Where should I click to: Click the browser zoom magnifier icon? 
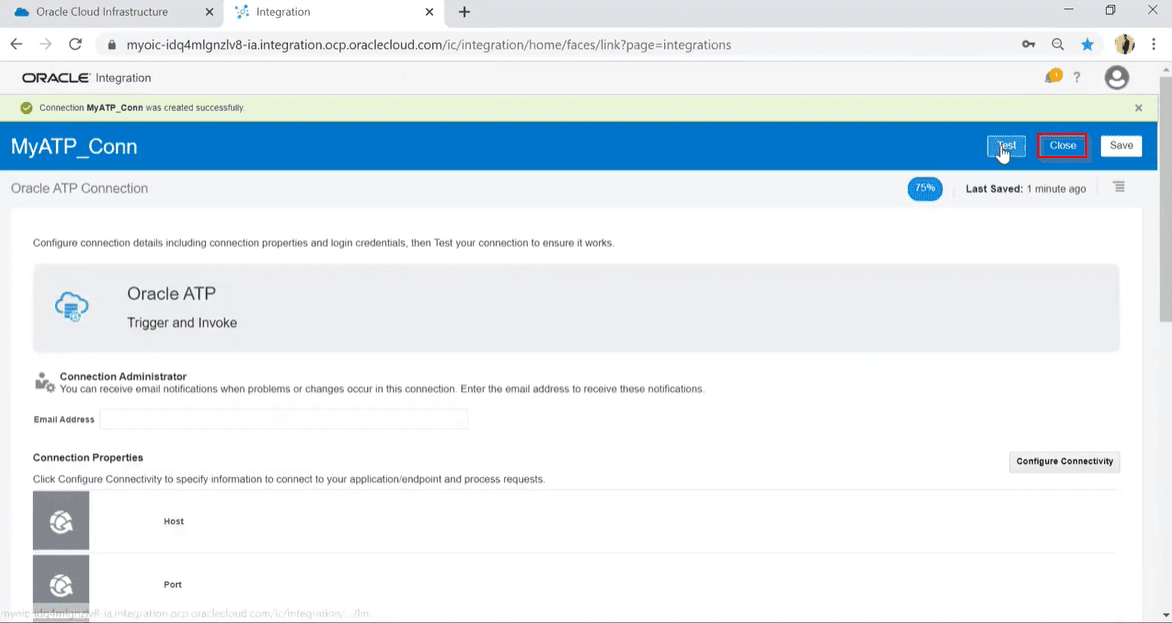[x=1058, y=45]
